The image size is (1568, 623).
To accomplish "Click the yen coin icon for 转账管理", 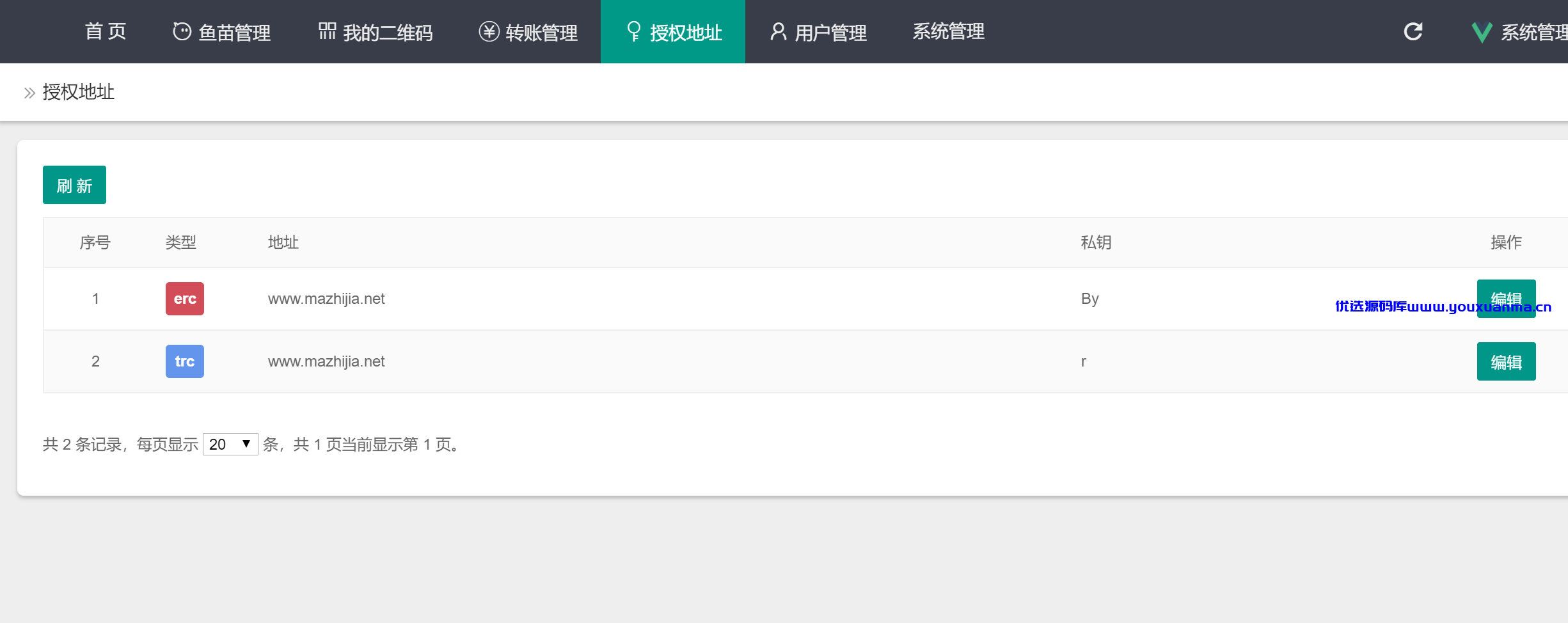I will coord(489,31).
